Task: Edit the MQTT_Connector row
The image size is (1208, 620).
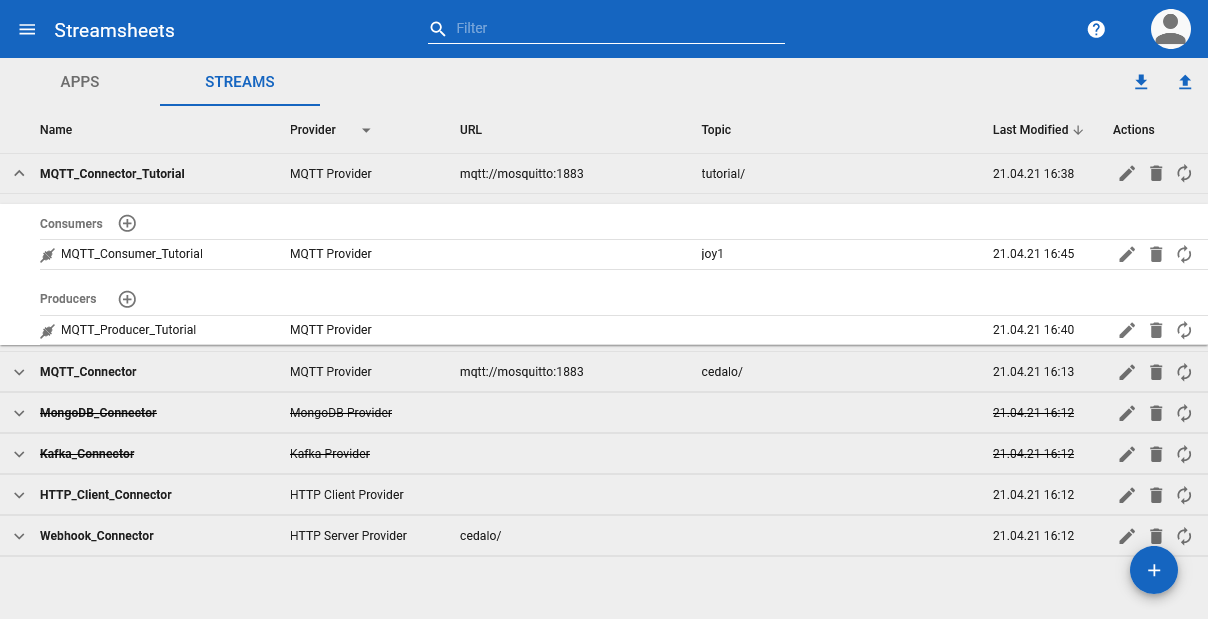Action: coord(1127,372)
